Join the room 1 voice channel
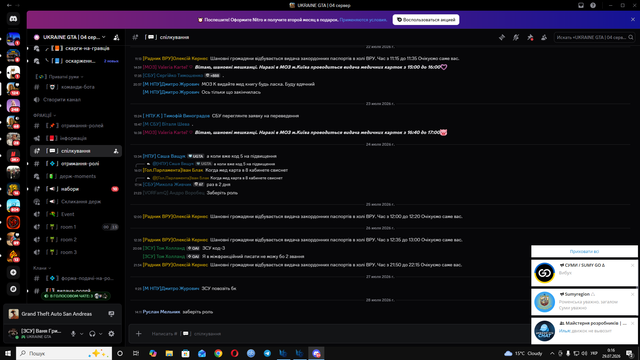 [76, 227]
